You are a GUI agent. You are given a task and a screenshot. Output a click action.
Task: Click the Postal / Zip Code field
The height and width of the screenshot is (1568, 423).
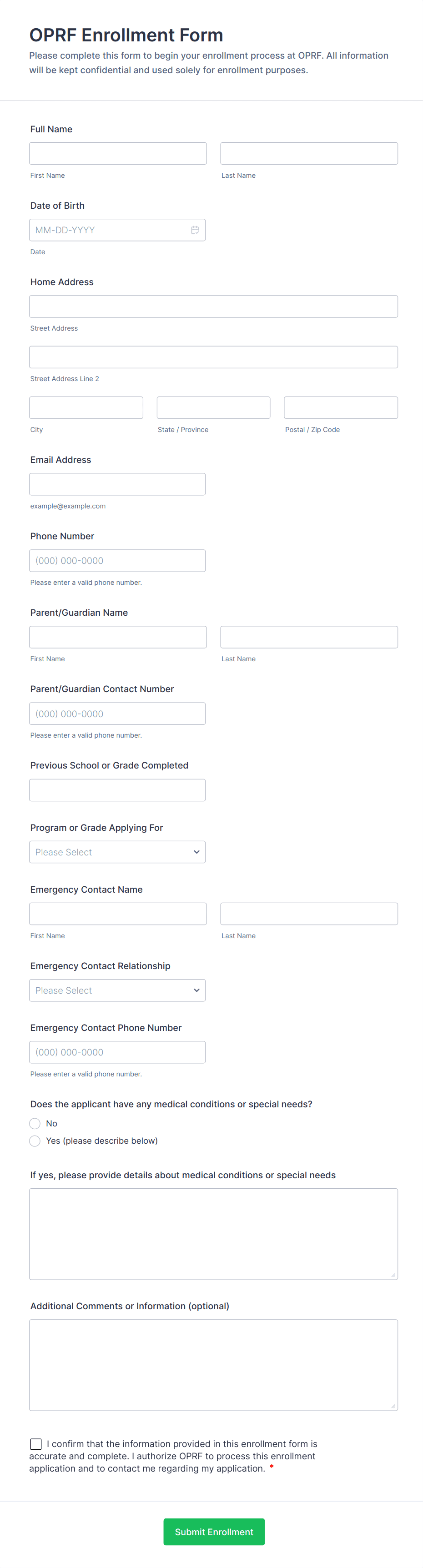[340, 408]
